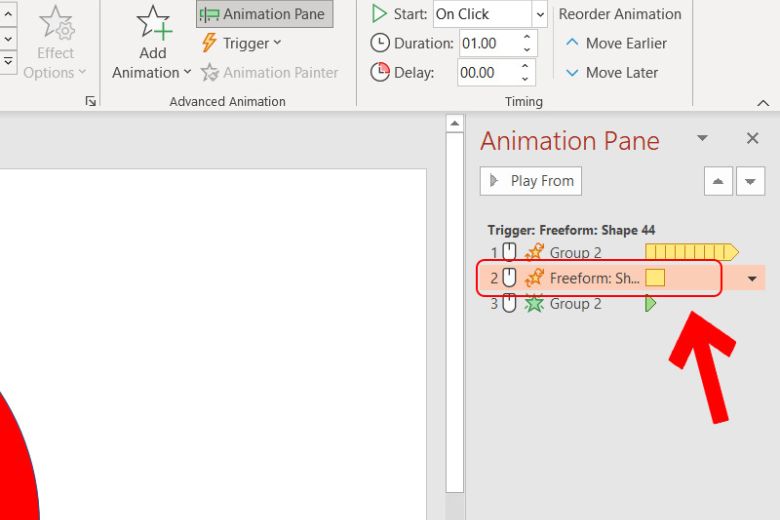Click the green timing marker of animation 3
Screen dimensions: 780x520
[x=651, y=303]
